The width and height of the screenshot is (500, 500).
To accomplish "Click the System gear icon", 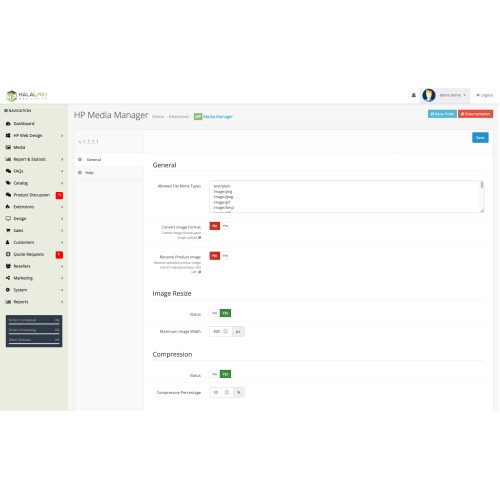I will click(8, 290).
